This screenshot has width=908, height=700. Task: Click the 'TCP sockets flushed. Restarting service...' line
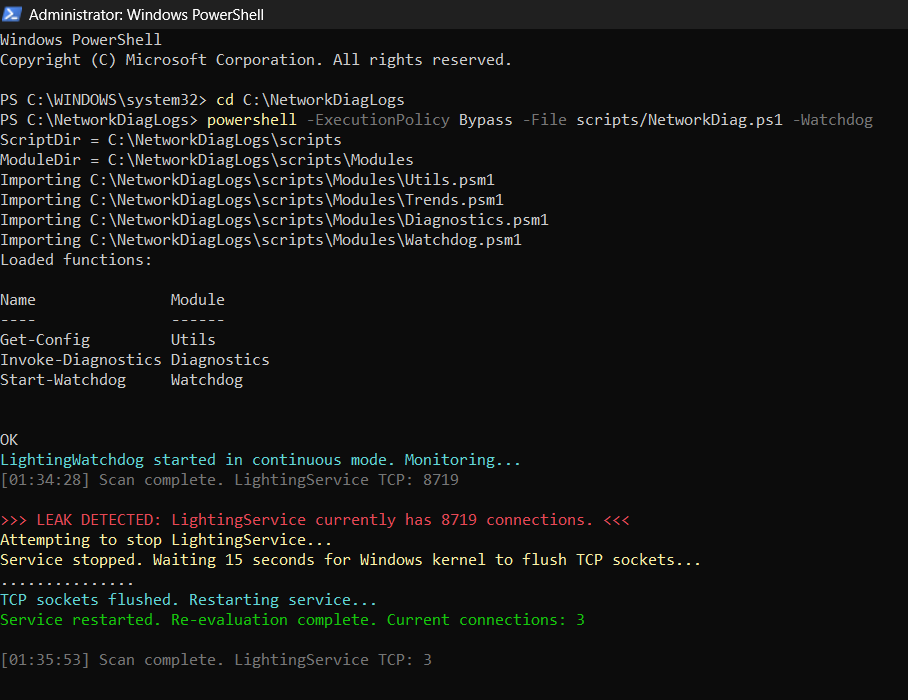188,600
